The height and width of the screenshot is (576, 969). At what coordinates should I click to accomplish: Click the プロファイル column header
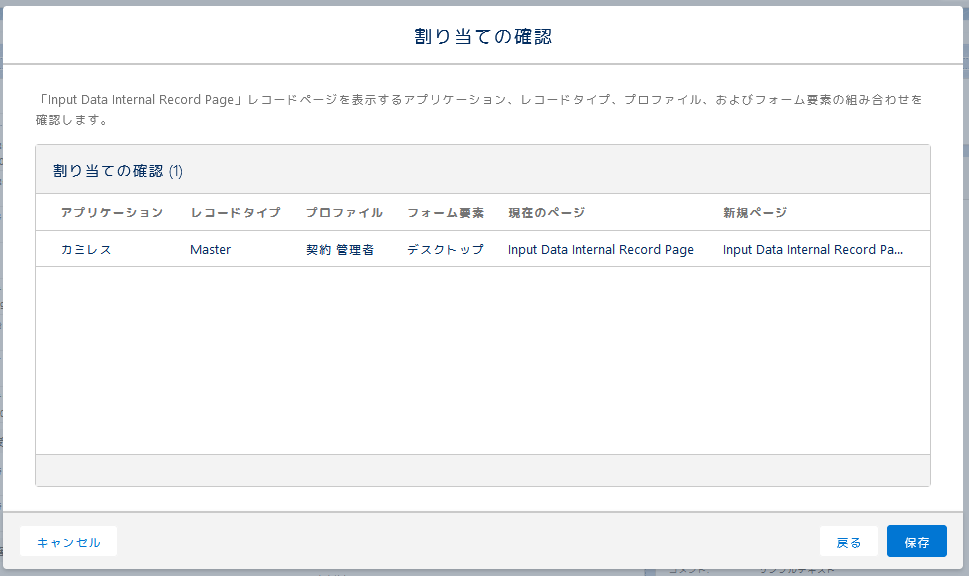coord(344,213)
